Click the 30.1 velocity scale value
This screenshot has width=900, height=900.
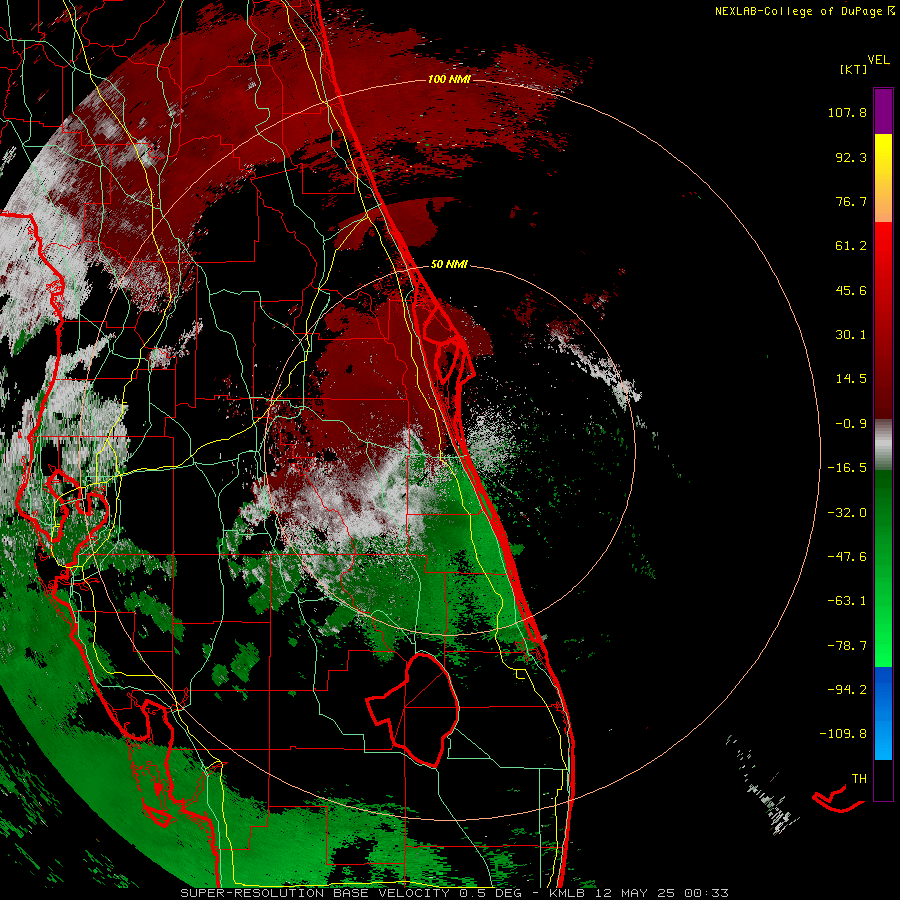coord(851,335)
